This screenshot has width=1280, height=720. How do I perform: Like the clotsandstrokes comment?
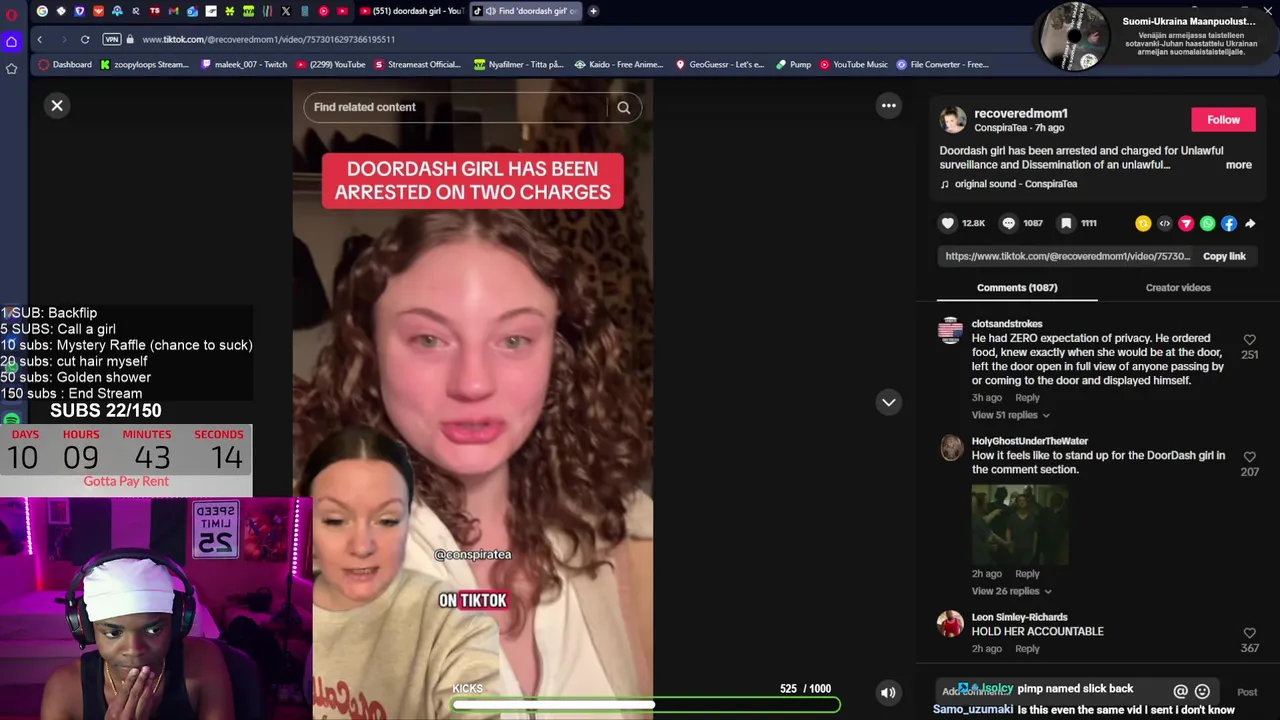[x=1249, y=340]
